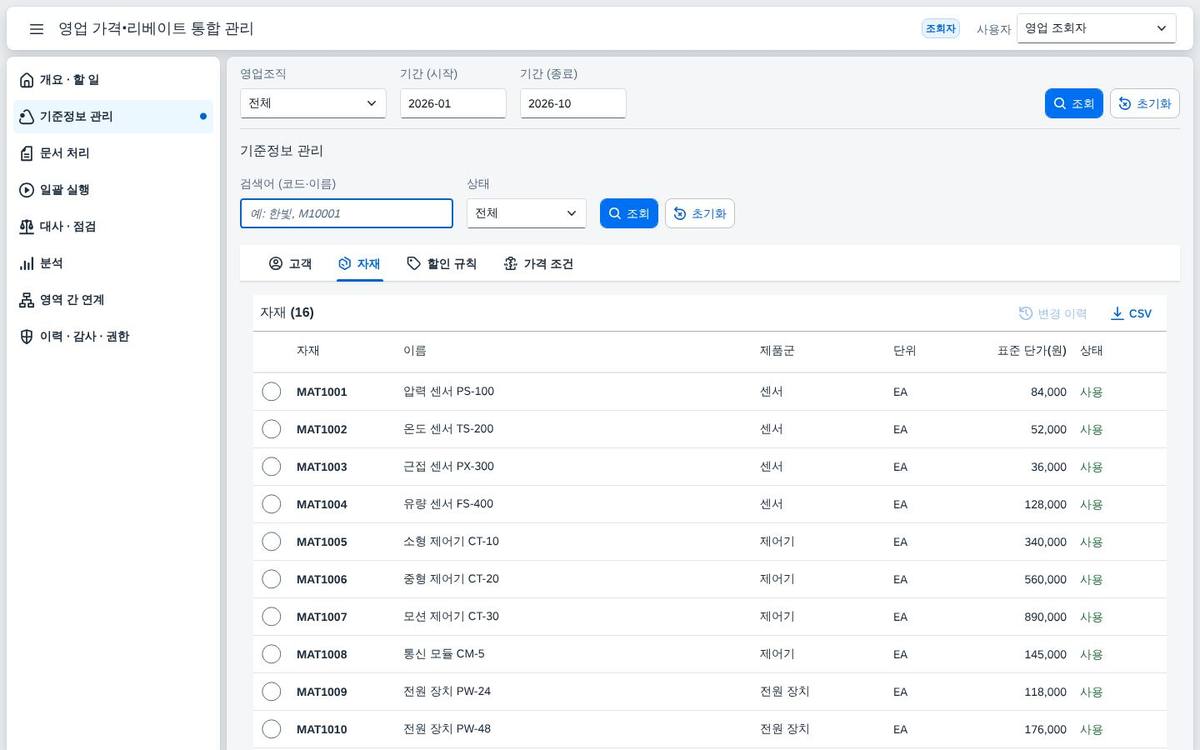Click the 단위 column header
Image resolution: width=1200 pixels, height=750 pixels.
pyautogui.click(x=904, y=351)
